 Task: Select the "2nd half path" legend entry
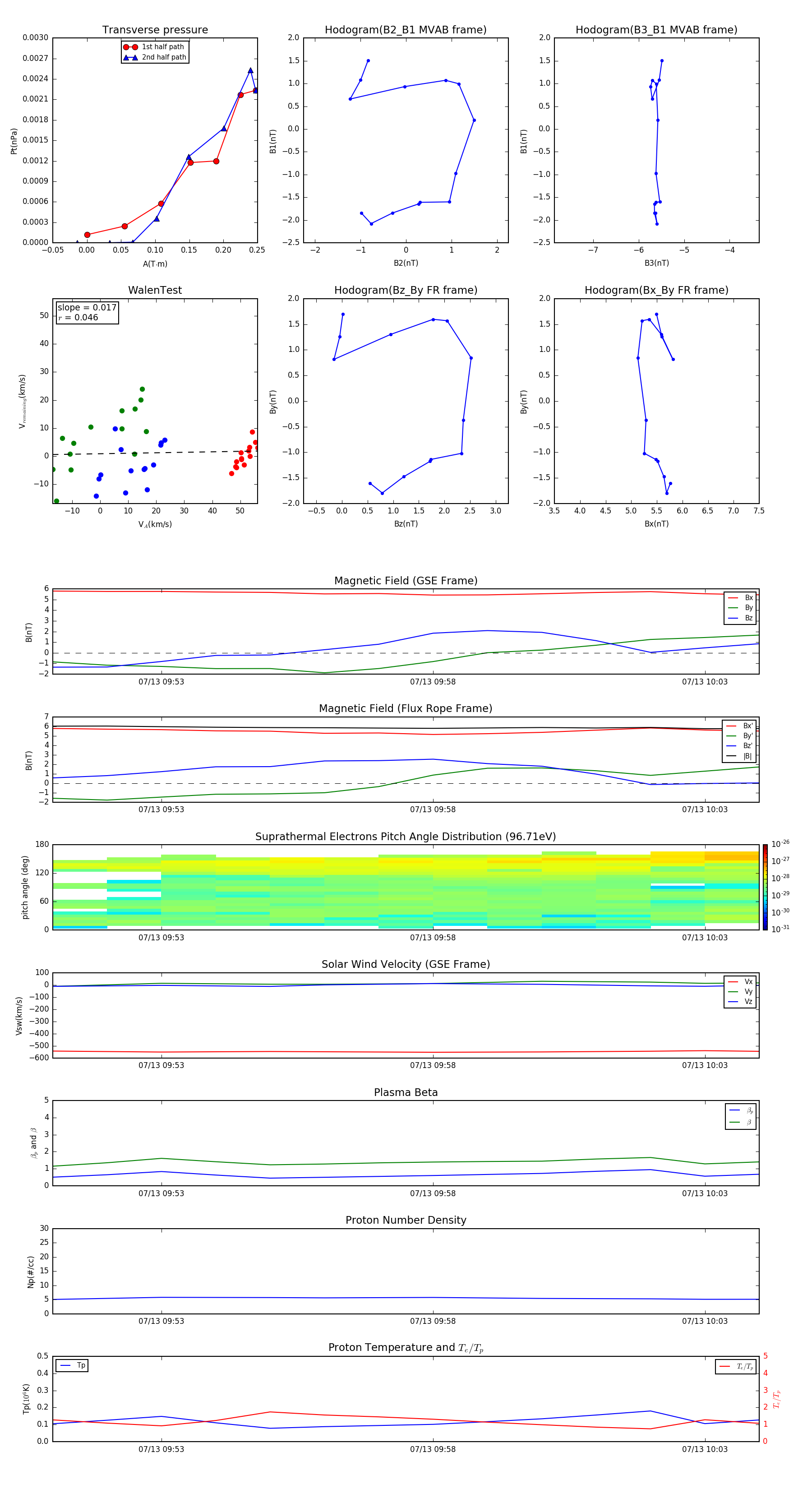click(154, 57)
